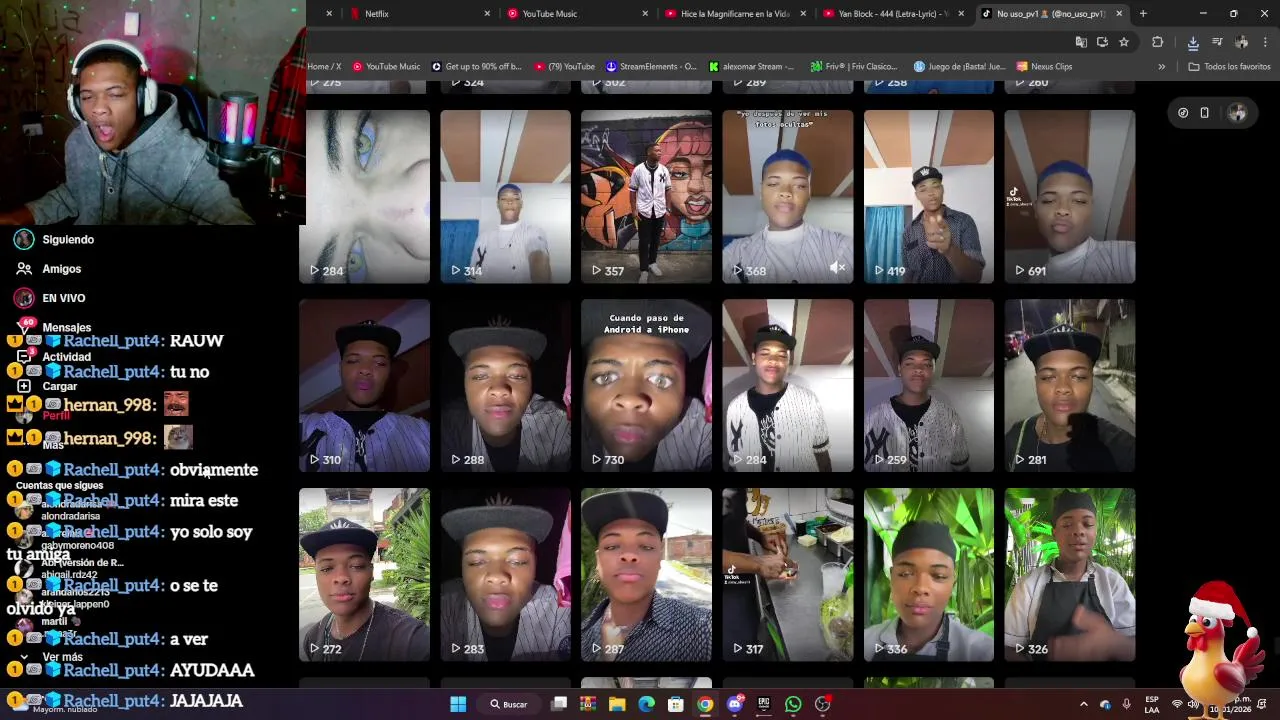1280x720 pixels.
Task: Open the video with 691 plays
Action: [1070, 197]
